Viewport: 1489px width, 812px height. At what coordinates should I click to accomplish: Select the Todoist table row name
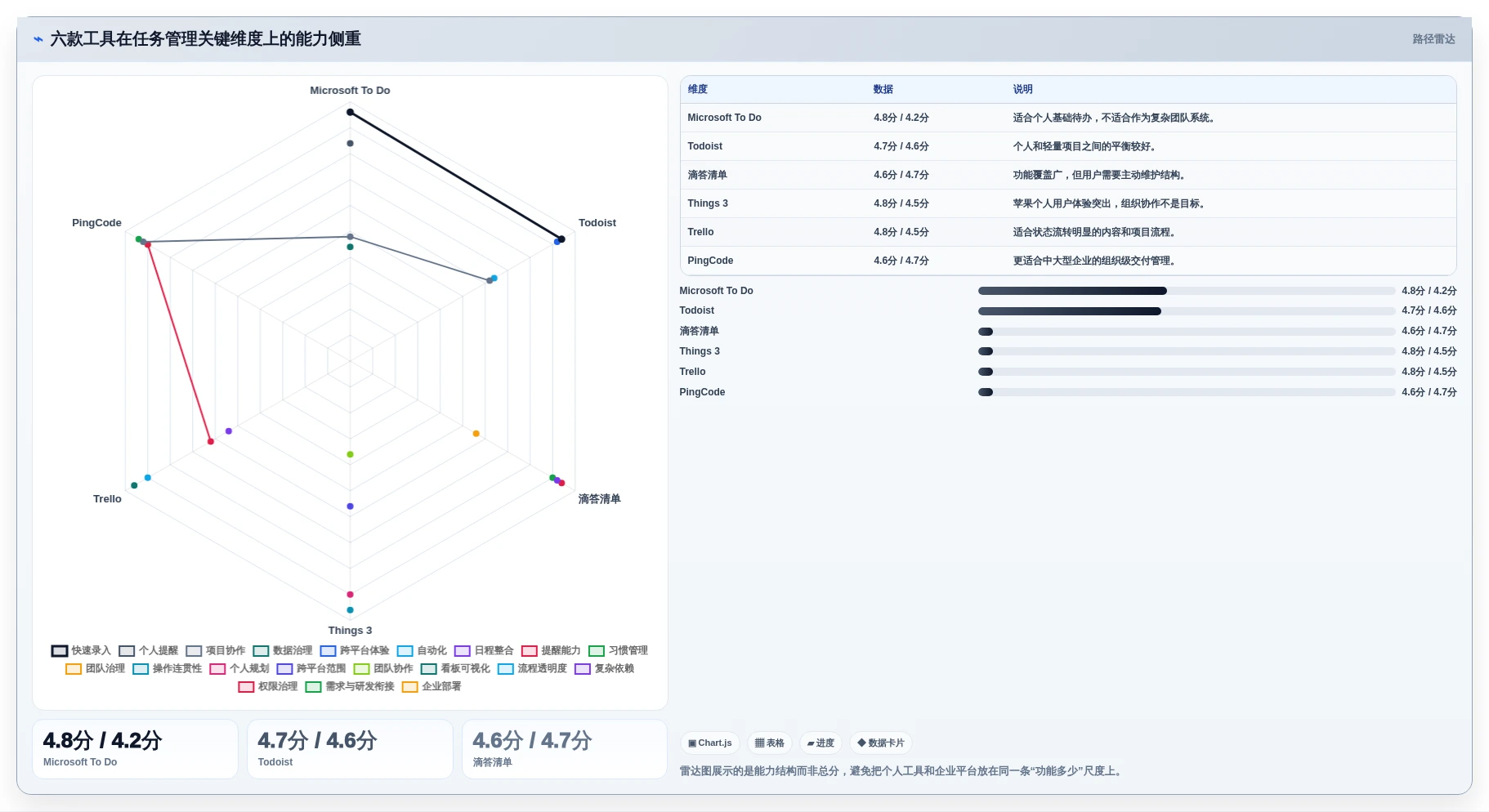tap(704, 146)
